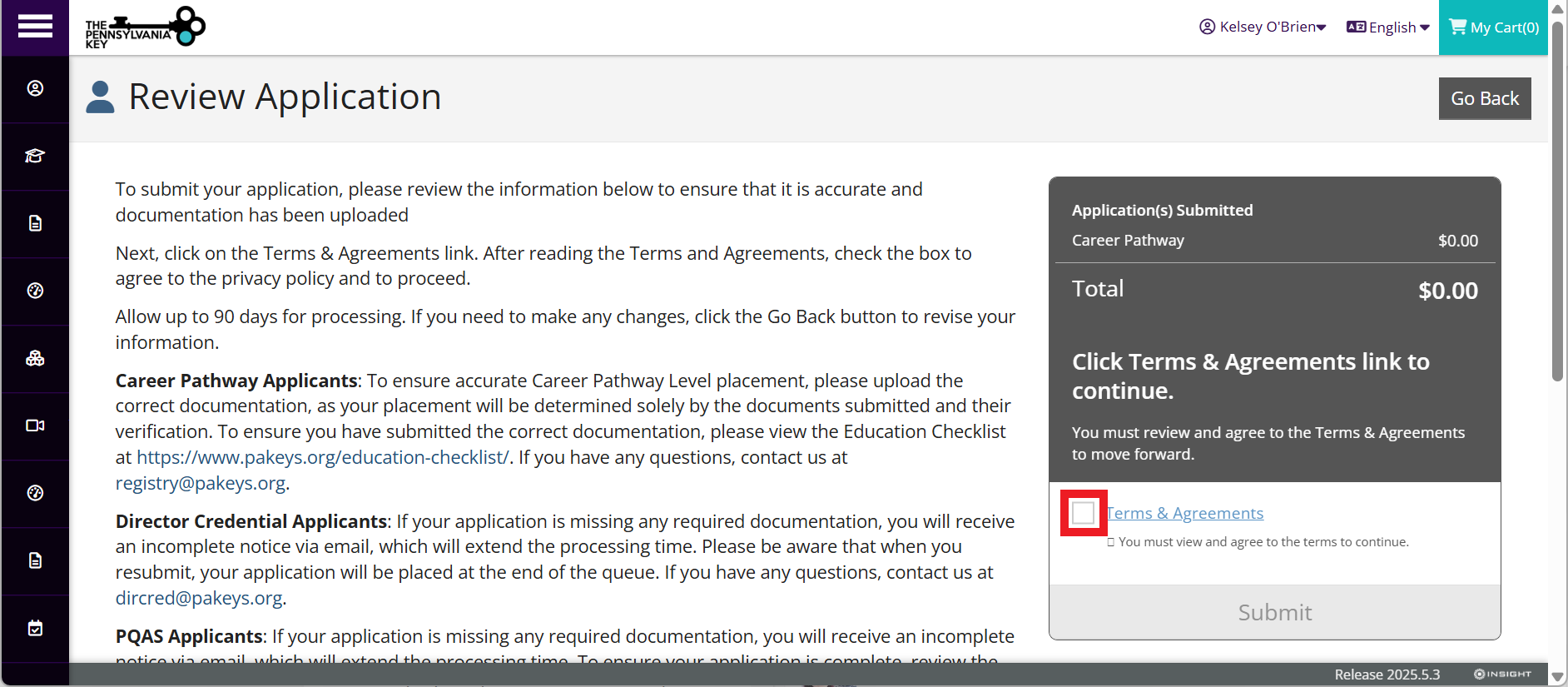
Task: Click the Submit button
Action: [1274, 613]
